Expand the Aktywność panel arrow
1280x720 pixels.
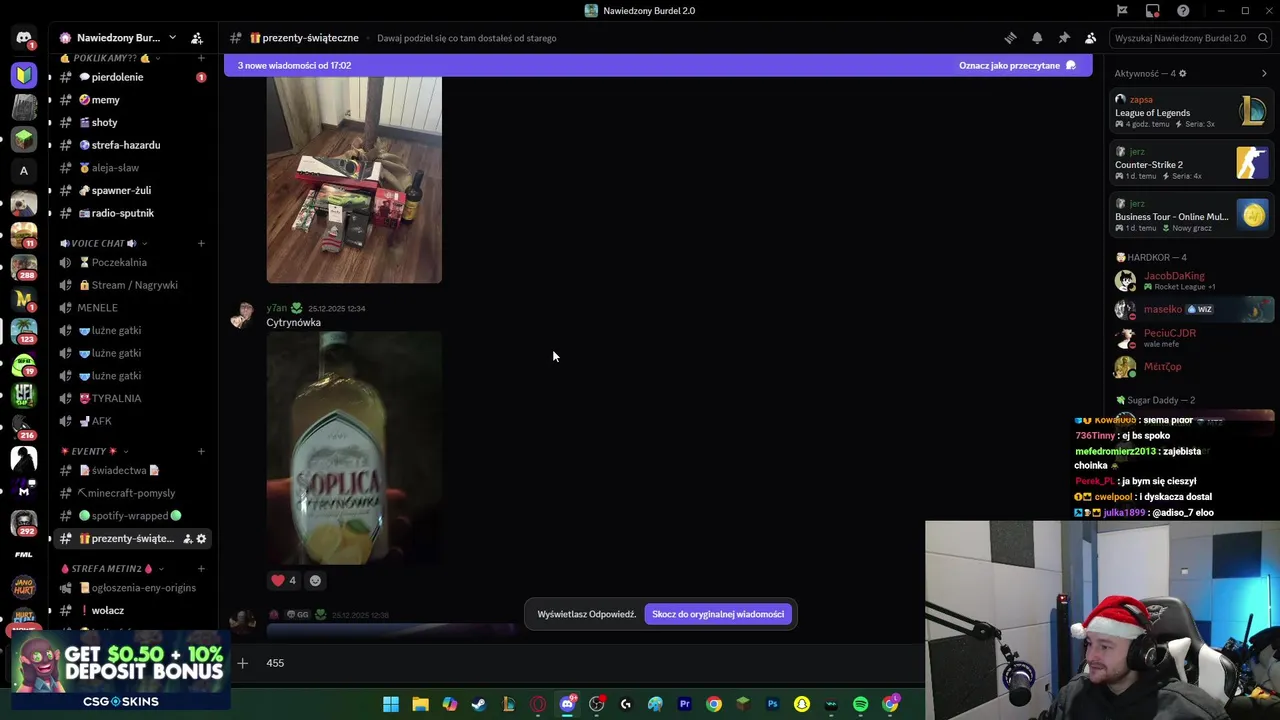(1264, 73)
